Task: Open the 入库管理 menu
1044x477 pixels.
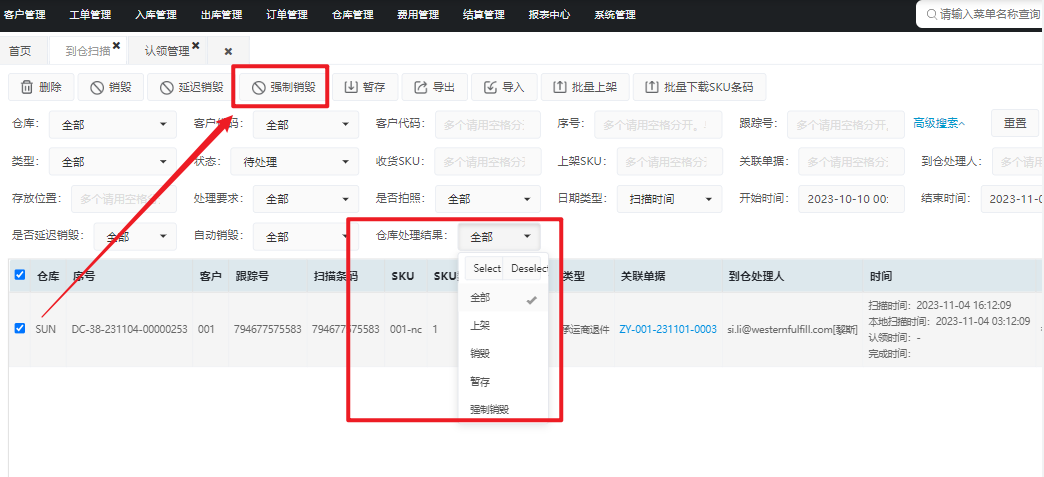Action: 156,14
